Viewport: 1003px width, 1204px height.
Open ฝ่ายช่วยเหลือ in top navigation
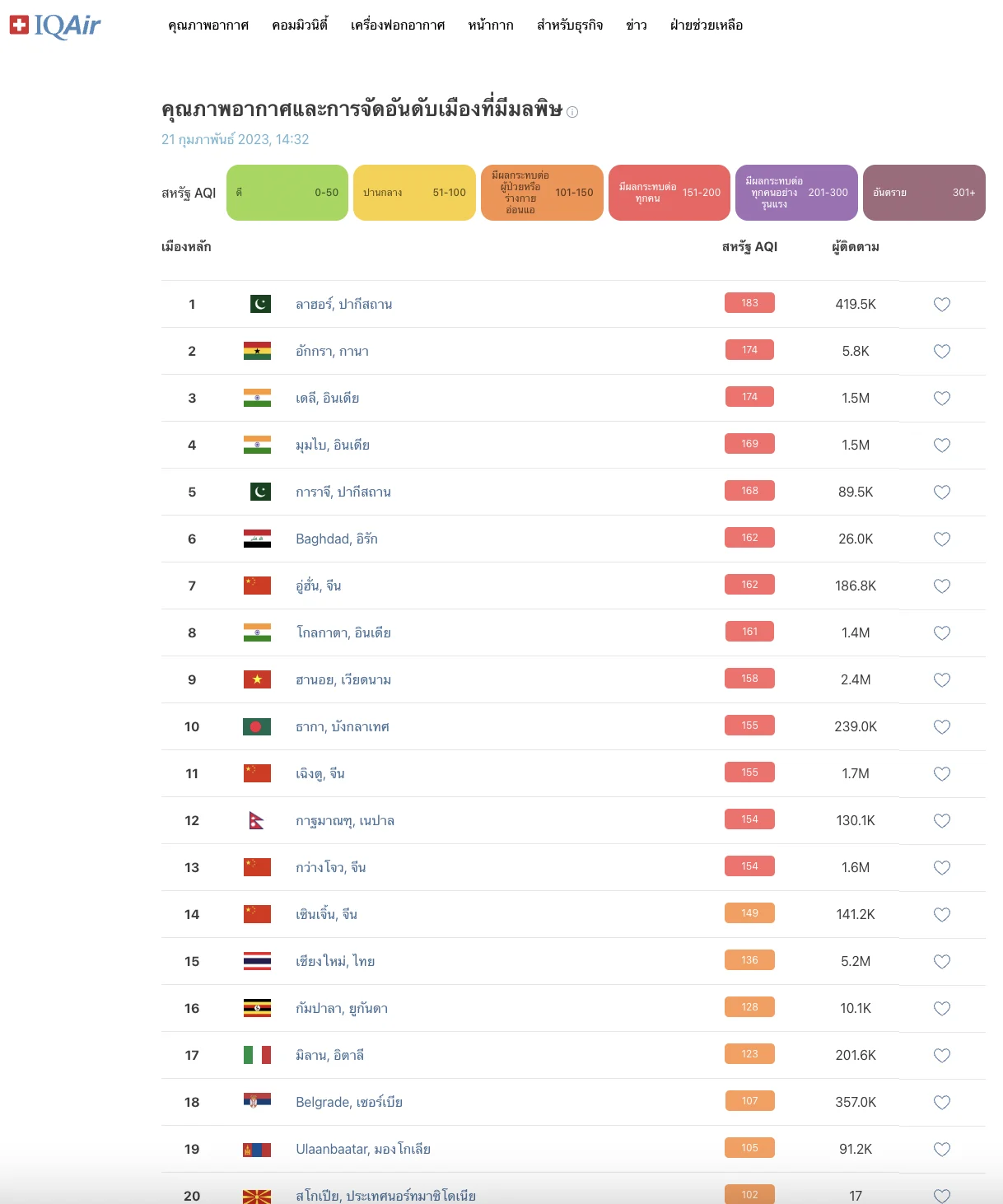click(x=707, y=26)
